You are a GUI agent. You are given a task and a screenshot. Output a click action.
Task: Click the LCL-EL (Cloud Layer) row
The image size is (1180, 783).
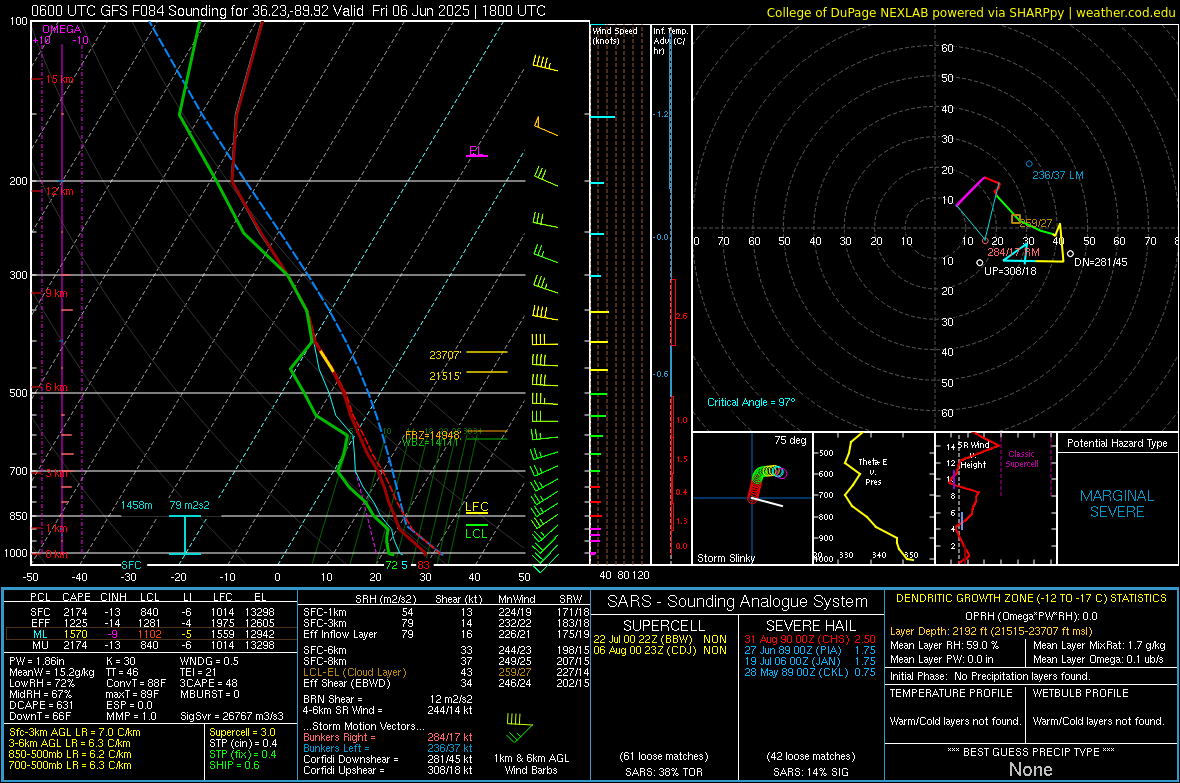coord(446,672)
